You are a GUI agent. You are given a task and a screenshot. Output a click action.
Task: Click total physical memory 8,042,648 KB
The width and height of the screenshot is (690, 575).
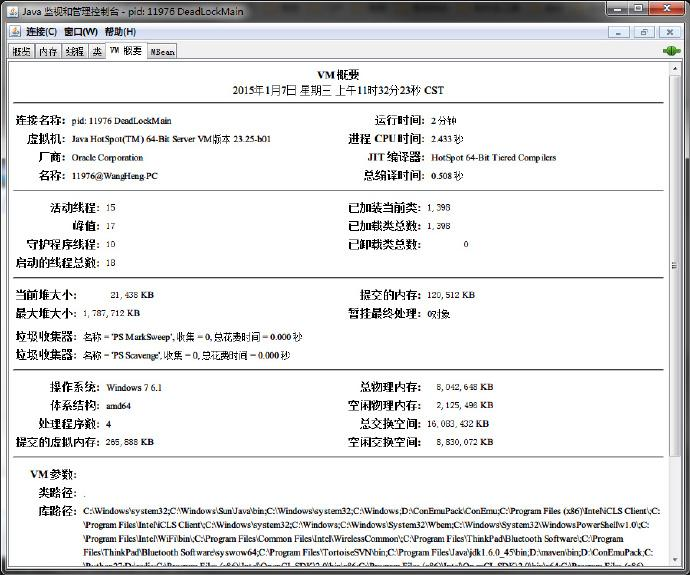tap(465, 387)
